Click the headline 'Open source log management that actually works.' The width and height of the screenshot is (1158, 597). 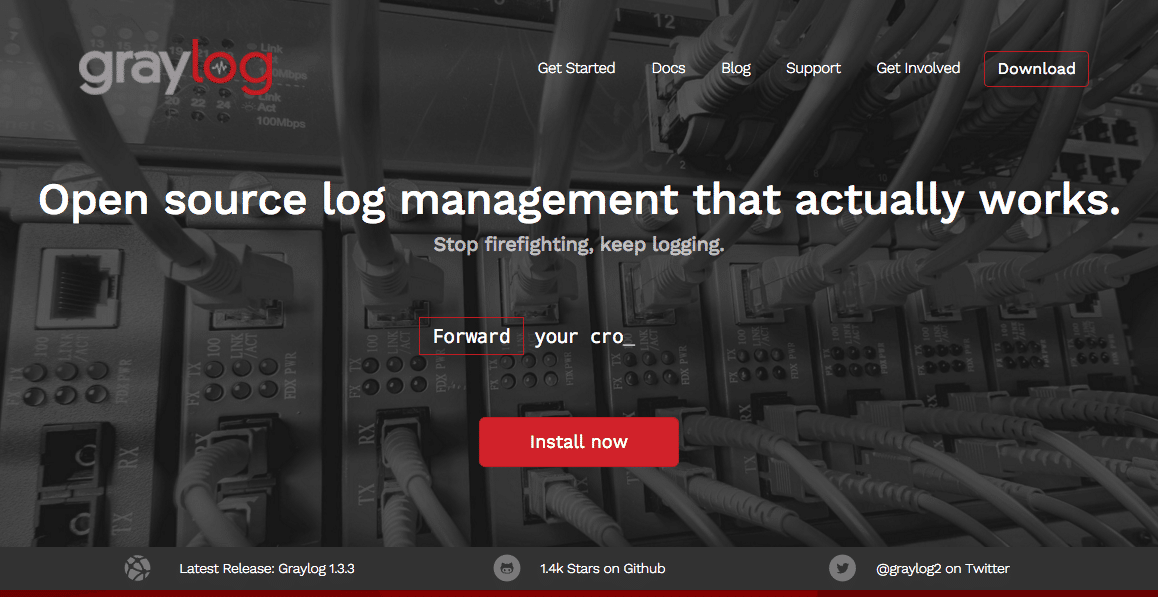click(x=579, y=200)
